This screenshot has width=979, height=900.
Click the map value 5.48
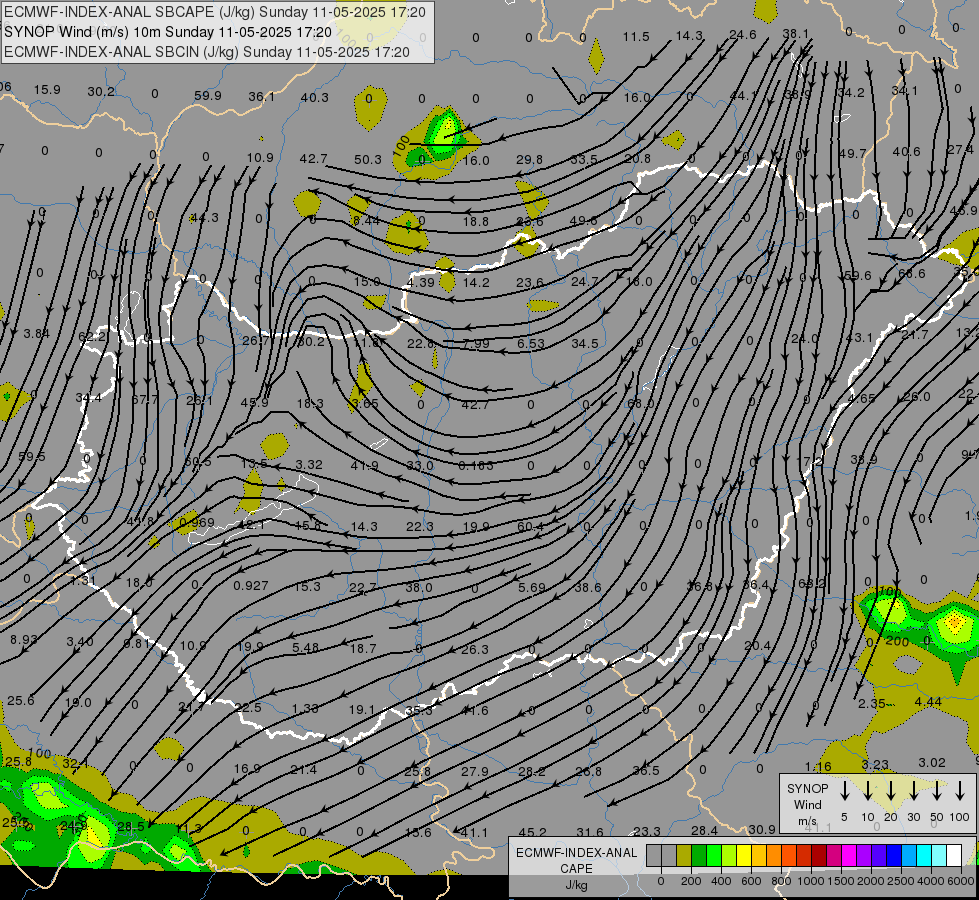click(x=305, y=648)
